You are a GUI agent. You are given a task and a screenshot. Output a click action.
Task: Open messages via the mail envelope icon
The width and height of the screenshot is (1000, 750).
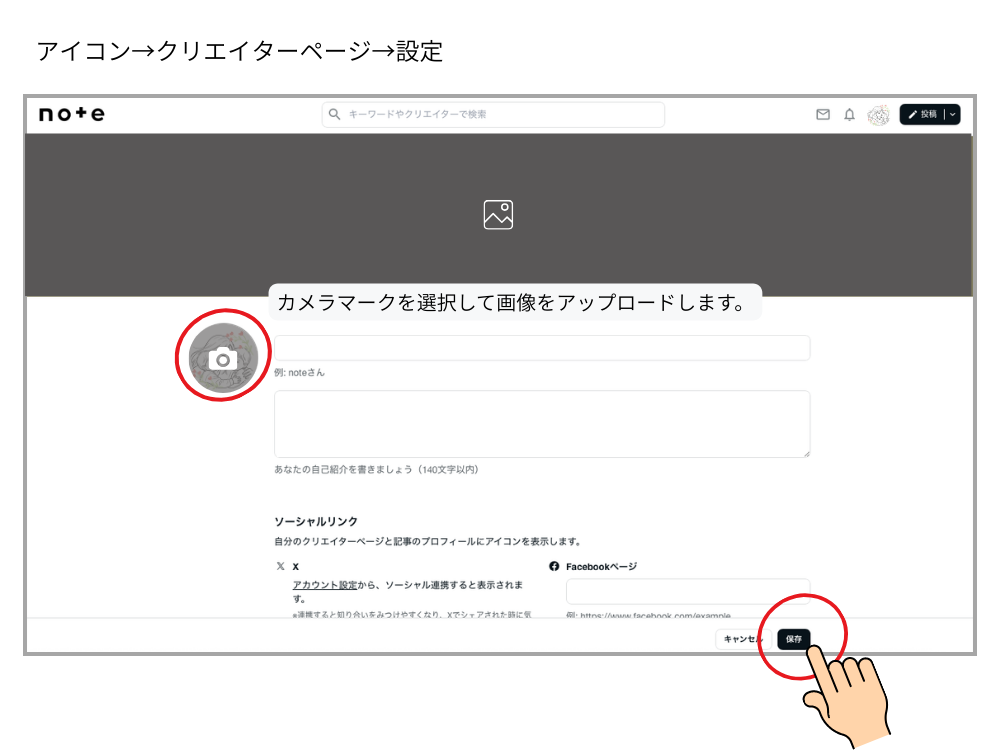pos(822,114)
